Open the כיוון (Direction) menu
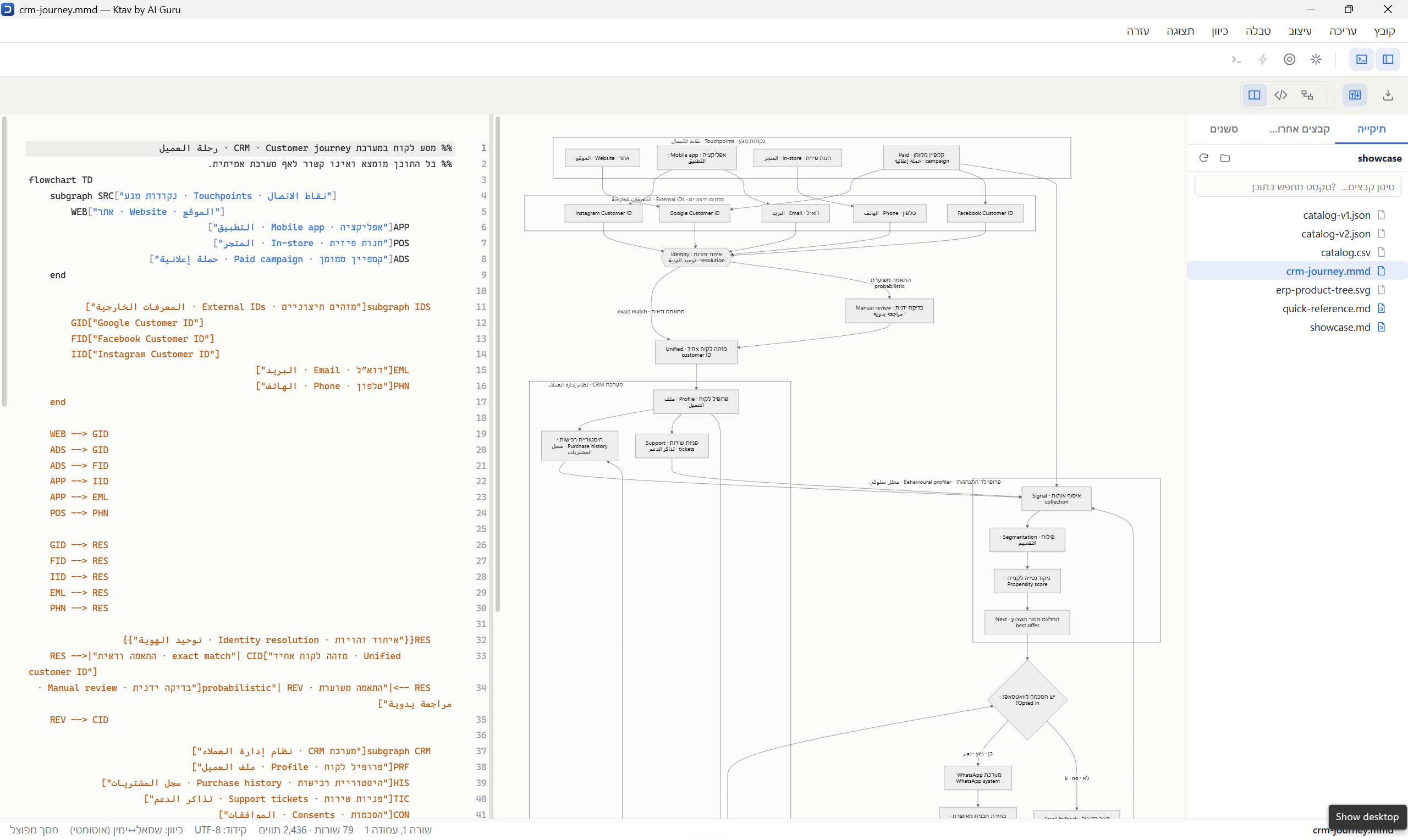Screen dimensions: 1408x840 tap(1219, 31)
